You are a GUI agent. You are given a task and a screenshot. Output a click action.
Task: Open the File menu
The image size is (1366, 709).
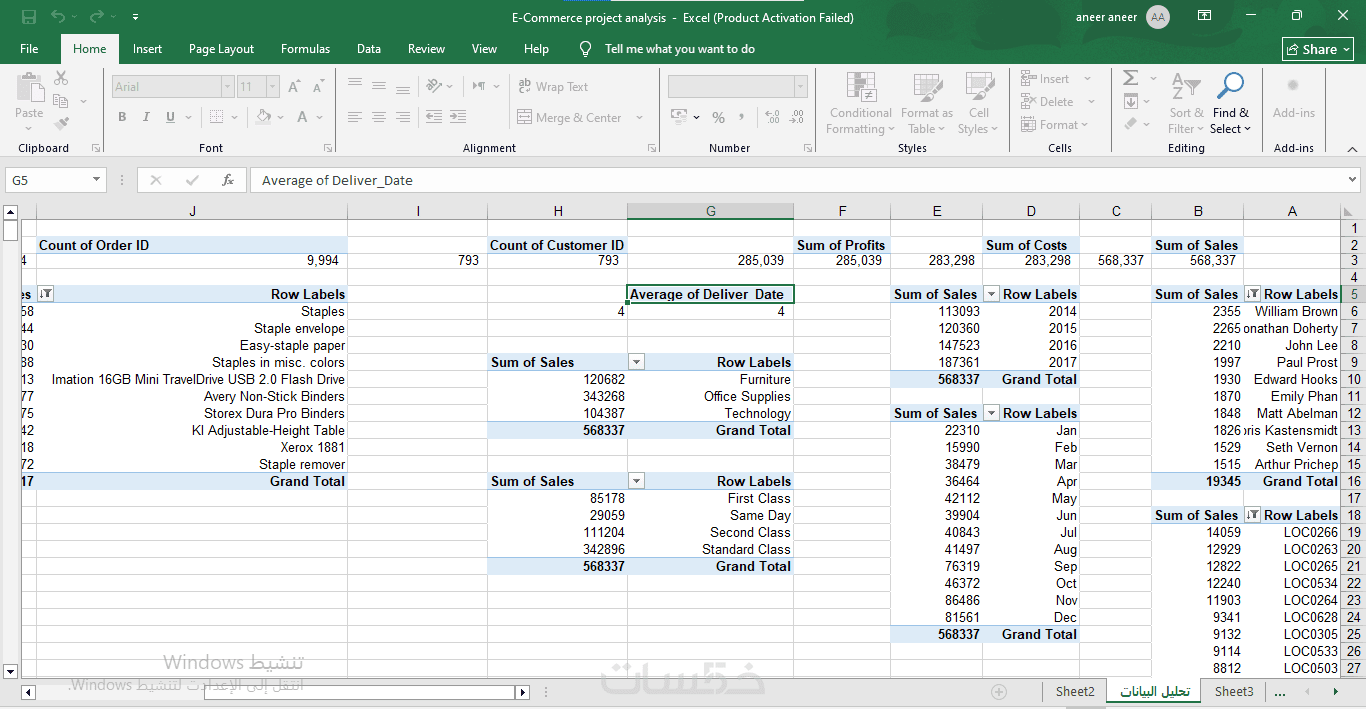coord(29,49)
